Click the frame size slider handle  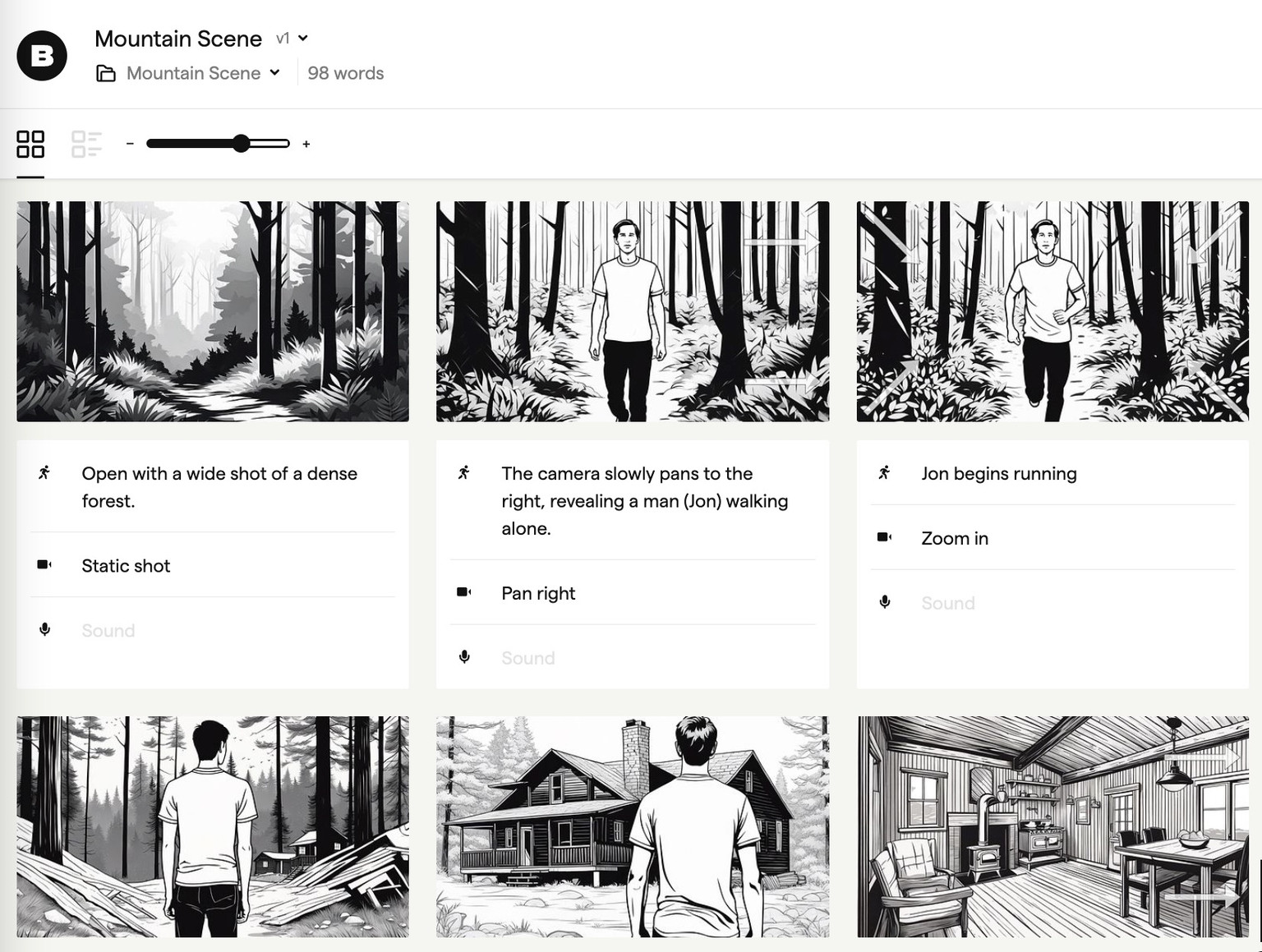coord(241,144)
